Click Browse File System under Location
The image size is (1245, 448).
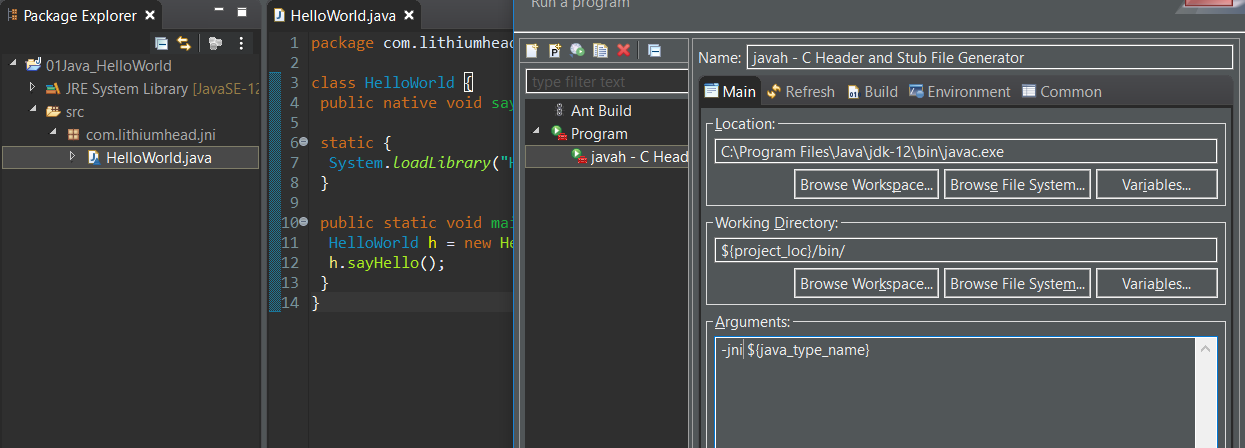click(x=1017, y=184)
